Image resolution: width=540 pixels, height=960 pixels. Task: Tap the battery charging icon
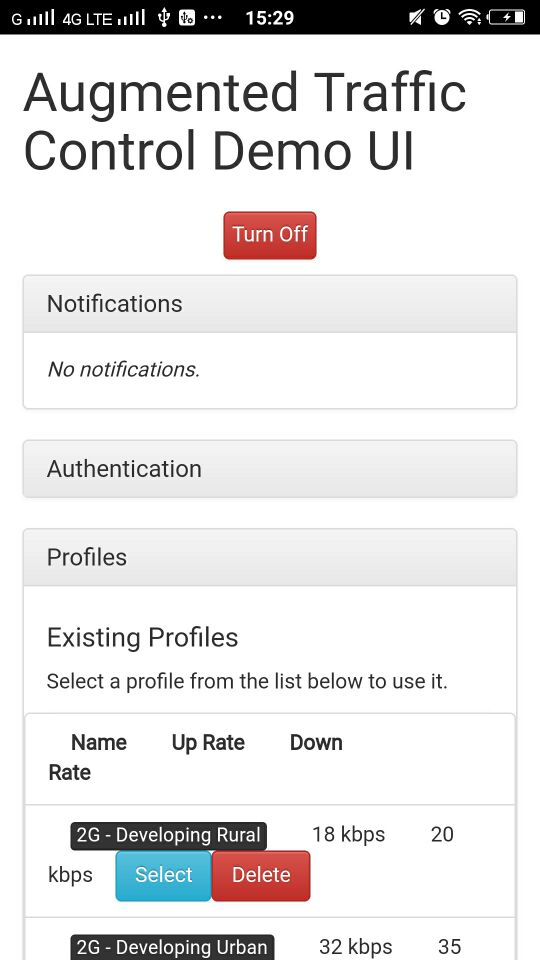click(506, 17)
